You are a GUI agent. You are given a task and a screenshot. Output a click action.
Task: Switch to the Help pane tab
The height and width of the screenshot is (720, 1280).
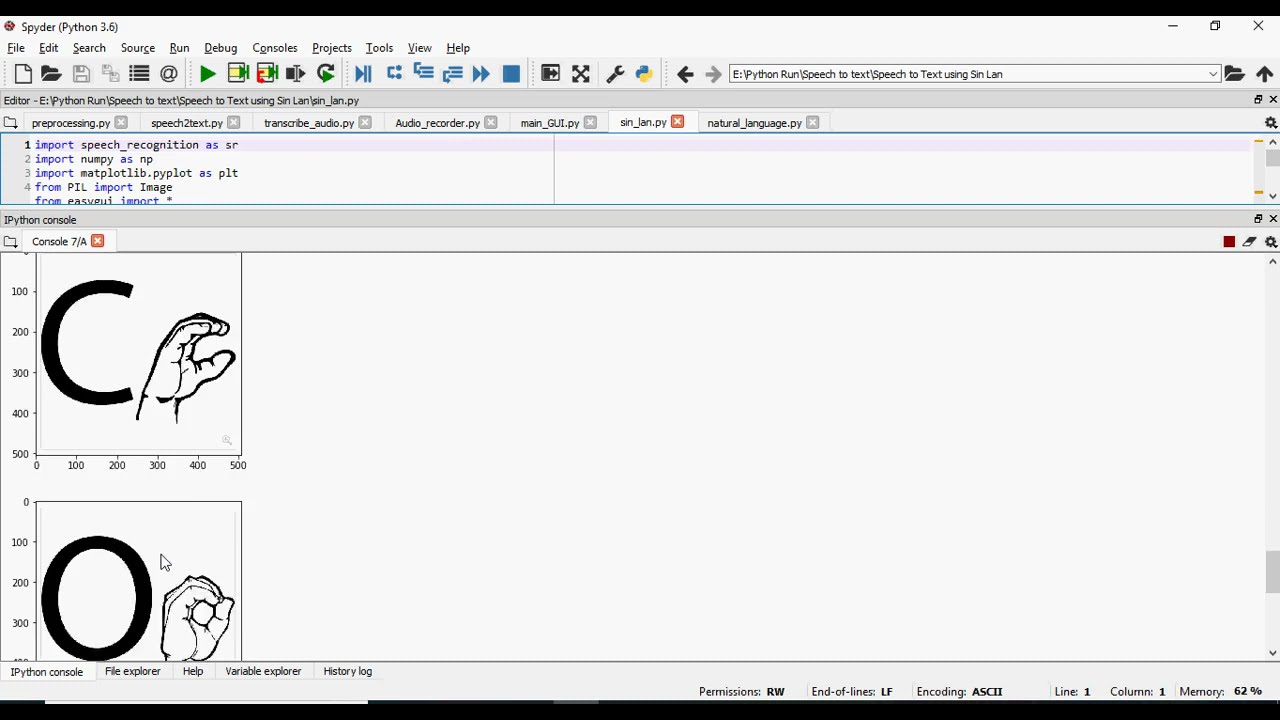(193, 671)
